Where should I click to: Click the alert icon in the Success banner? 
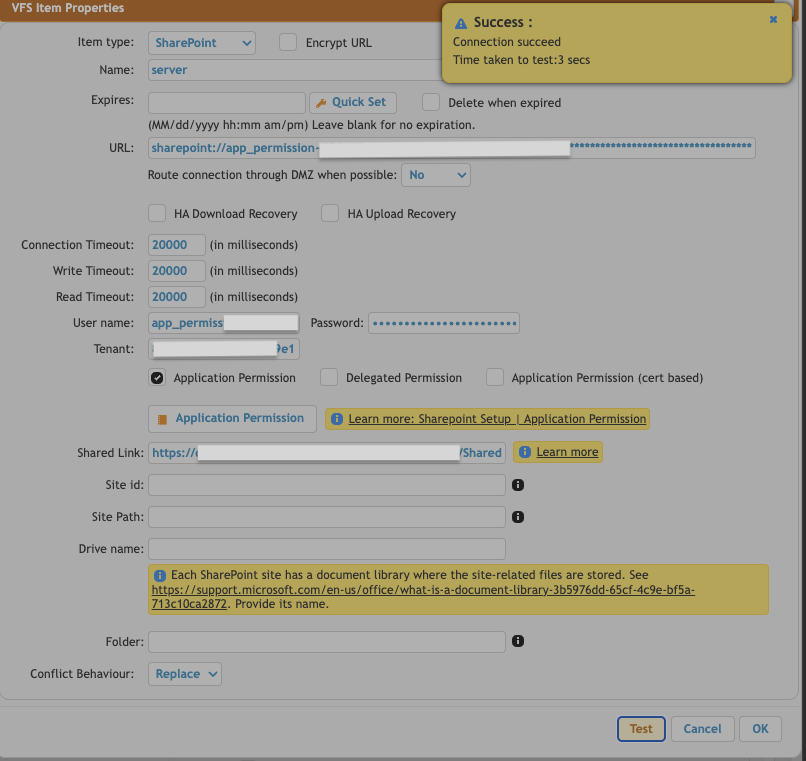459,22
